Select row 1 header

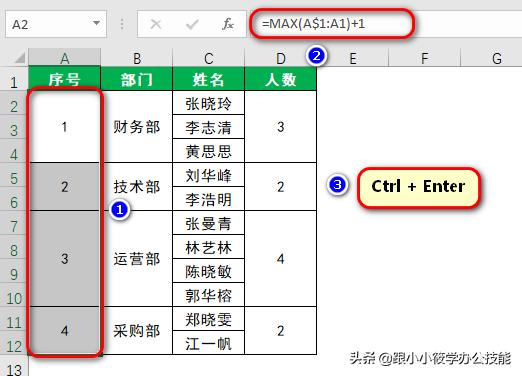14,79
